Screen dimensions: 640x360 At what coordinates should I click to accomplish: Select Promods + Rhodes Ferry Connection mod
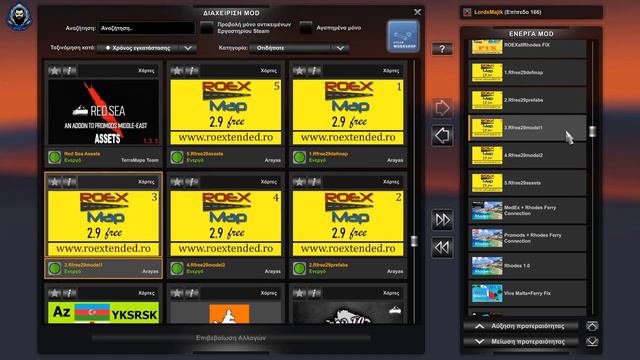click(527, 238)
